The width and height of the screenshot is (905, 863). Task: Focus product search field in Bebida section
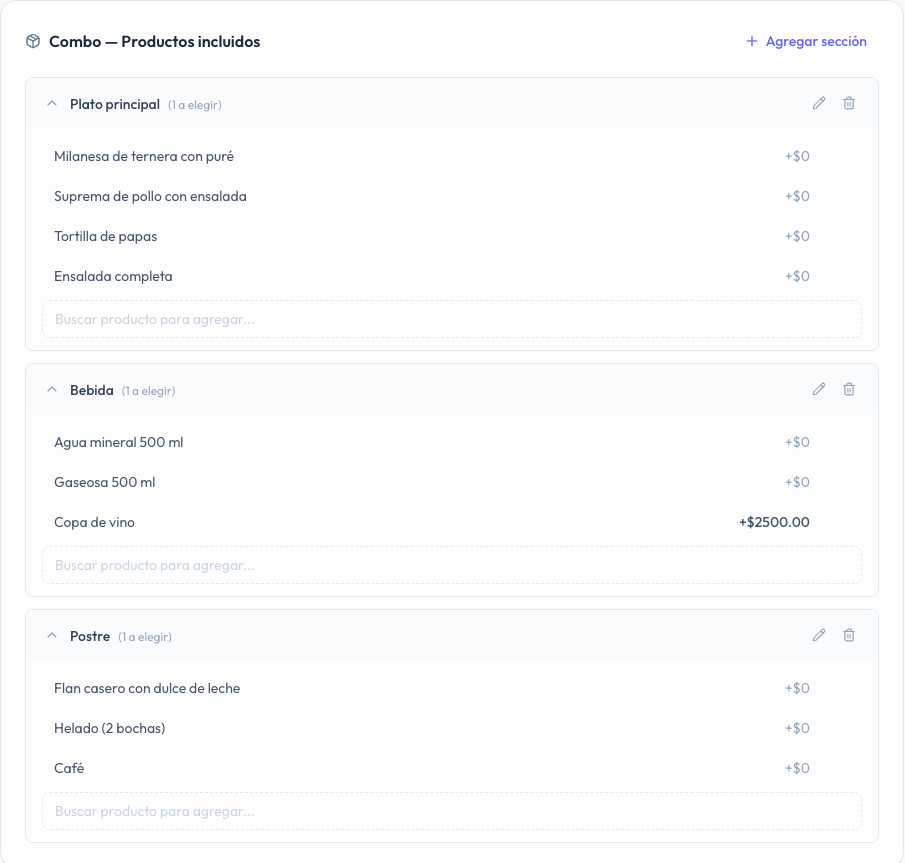(452, 565)
